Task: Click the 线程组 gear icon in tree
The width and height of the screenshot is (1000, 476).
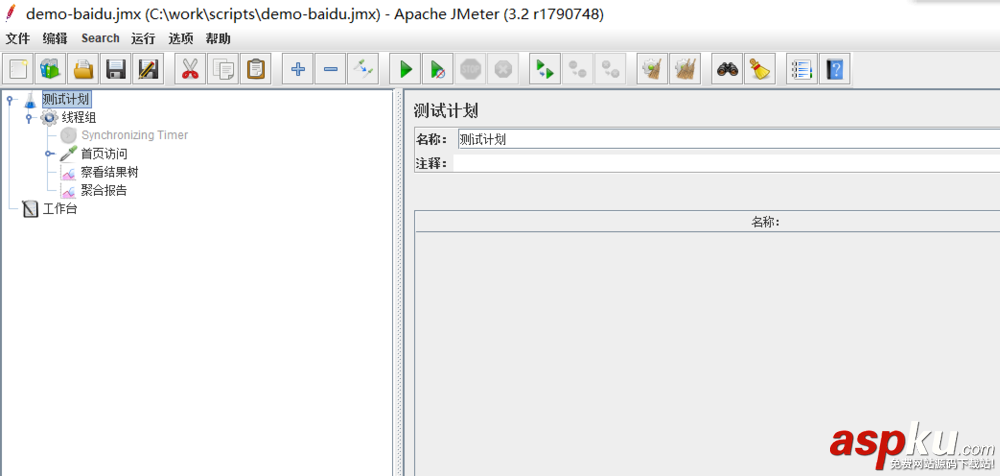Action: (x=49, y=117)
